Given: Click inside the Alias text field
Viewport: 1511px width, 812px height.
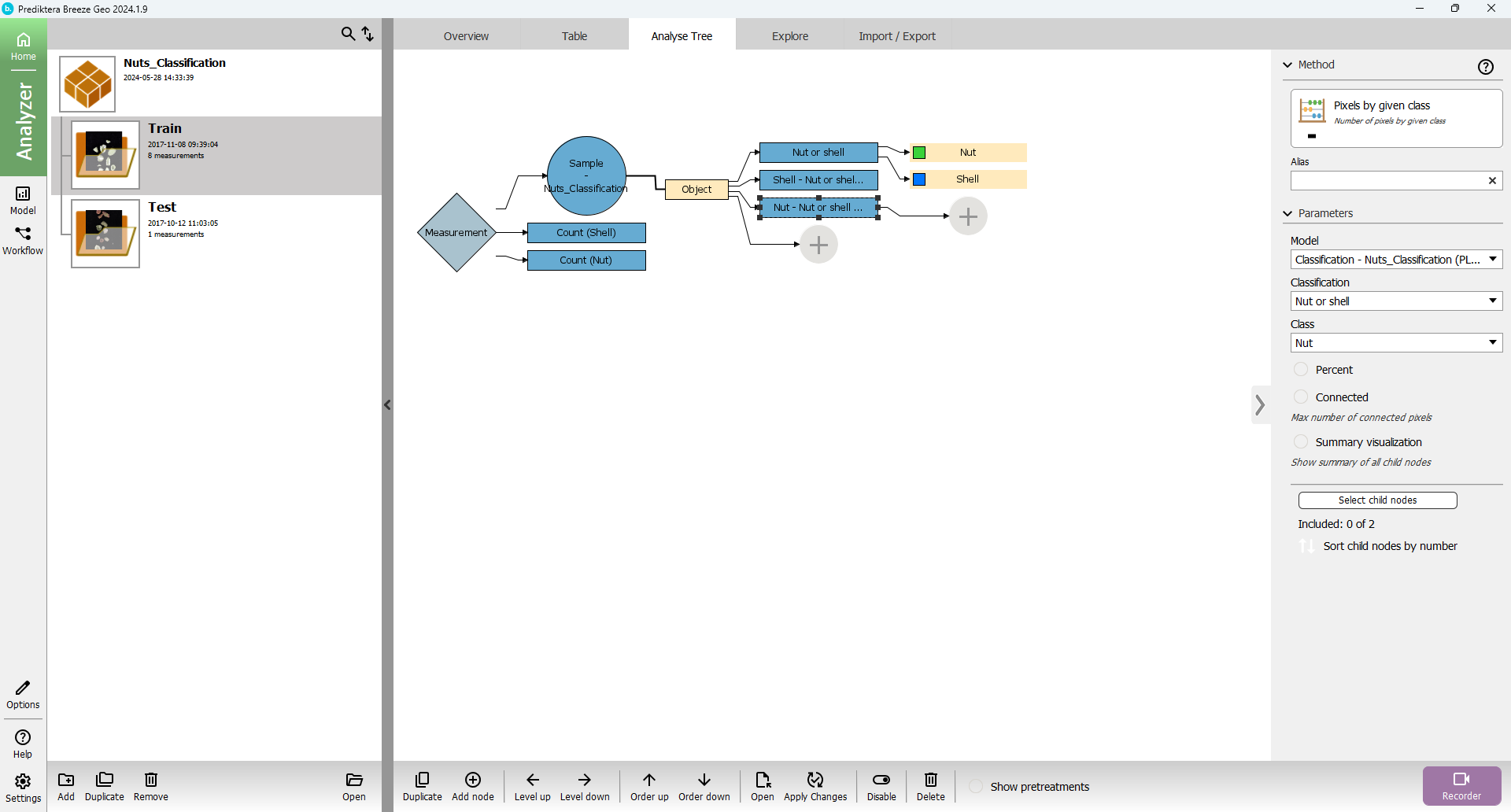Looking at the screenshot, I should [1387, 181].
